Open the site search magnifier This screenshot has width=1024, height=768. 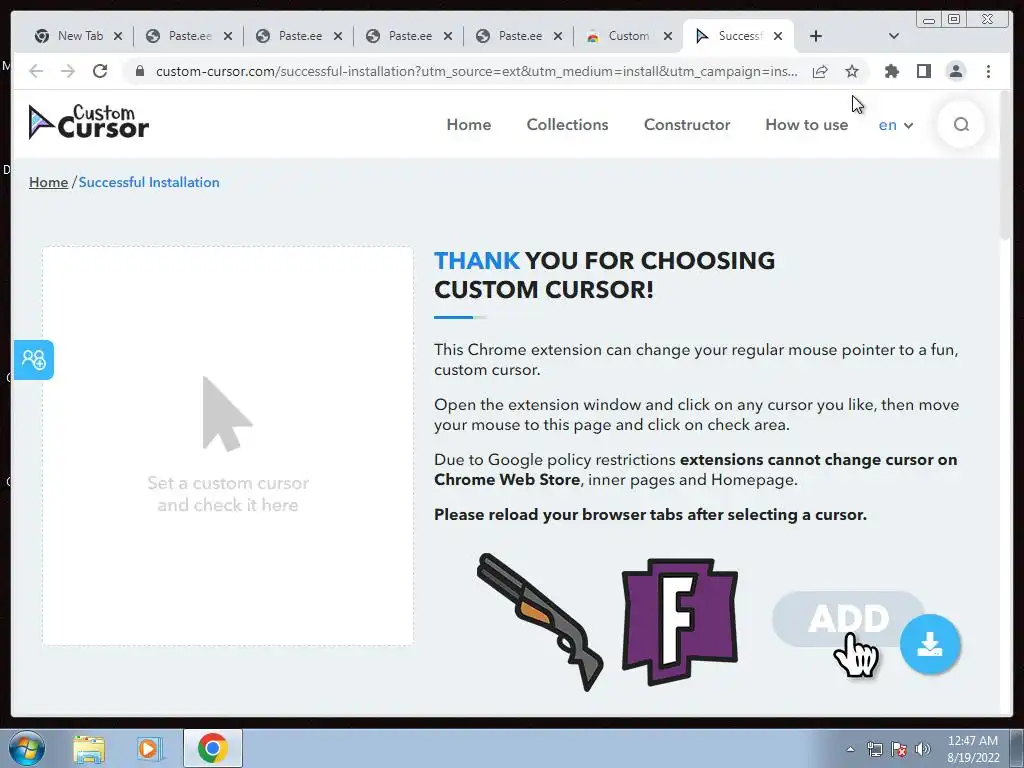(961, 124)
